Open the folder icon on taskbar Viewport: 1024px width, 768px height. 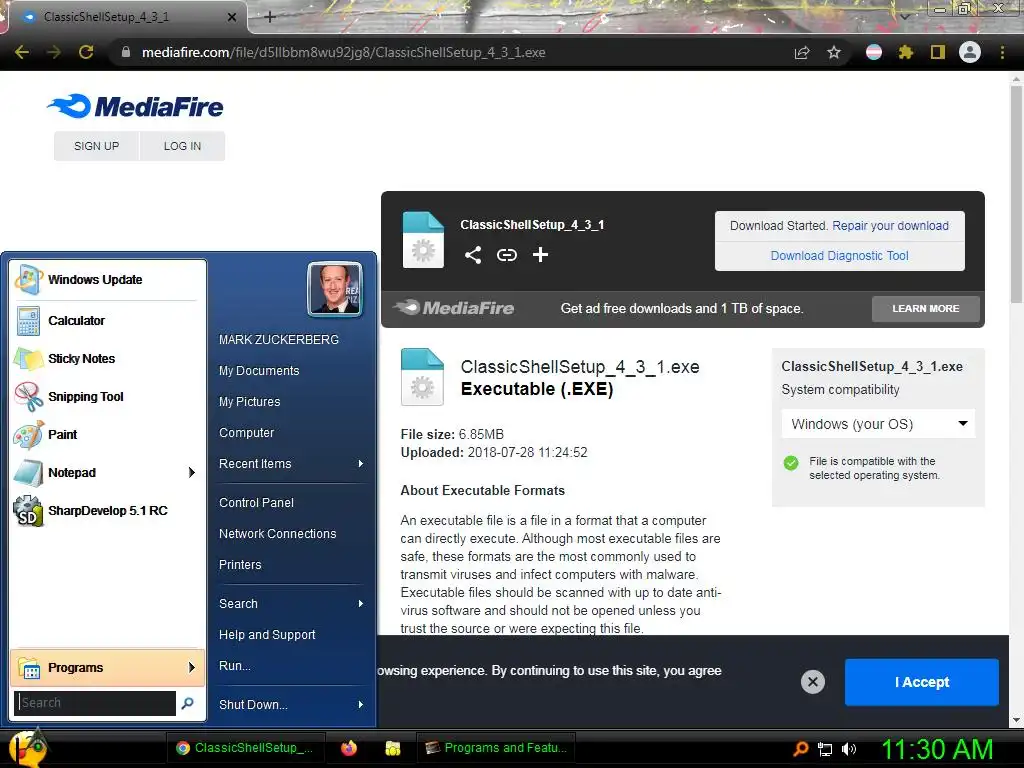[392, 748]
